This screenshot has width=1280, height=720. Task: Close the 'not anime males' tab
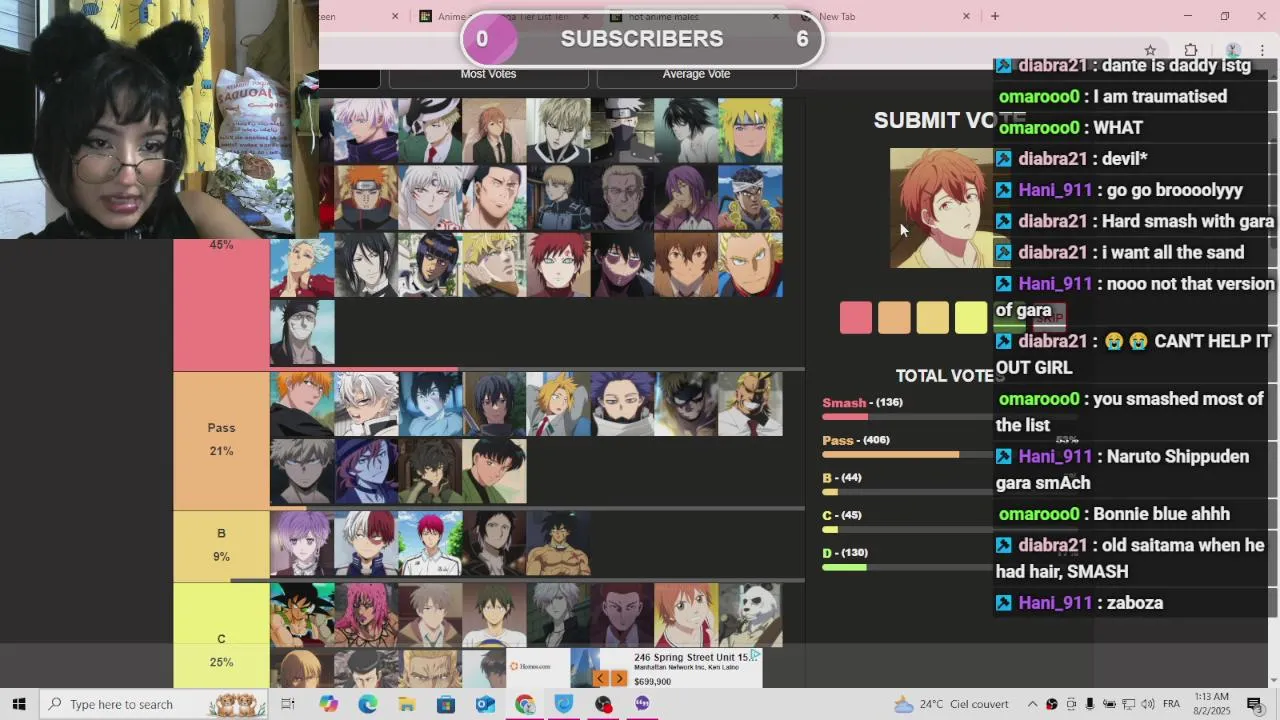[x=776, y=16]
